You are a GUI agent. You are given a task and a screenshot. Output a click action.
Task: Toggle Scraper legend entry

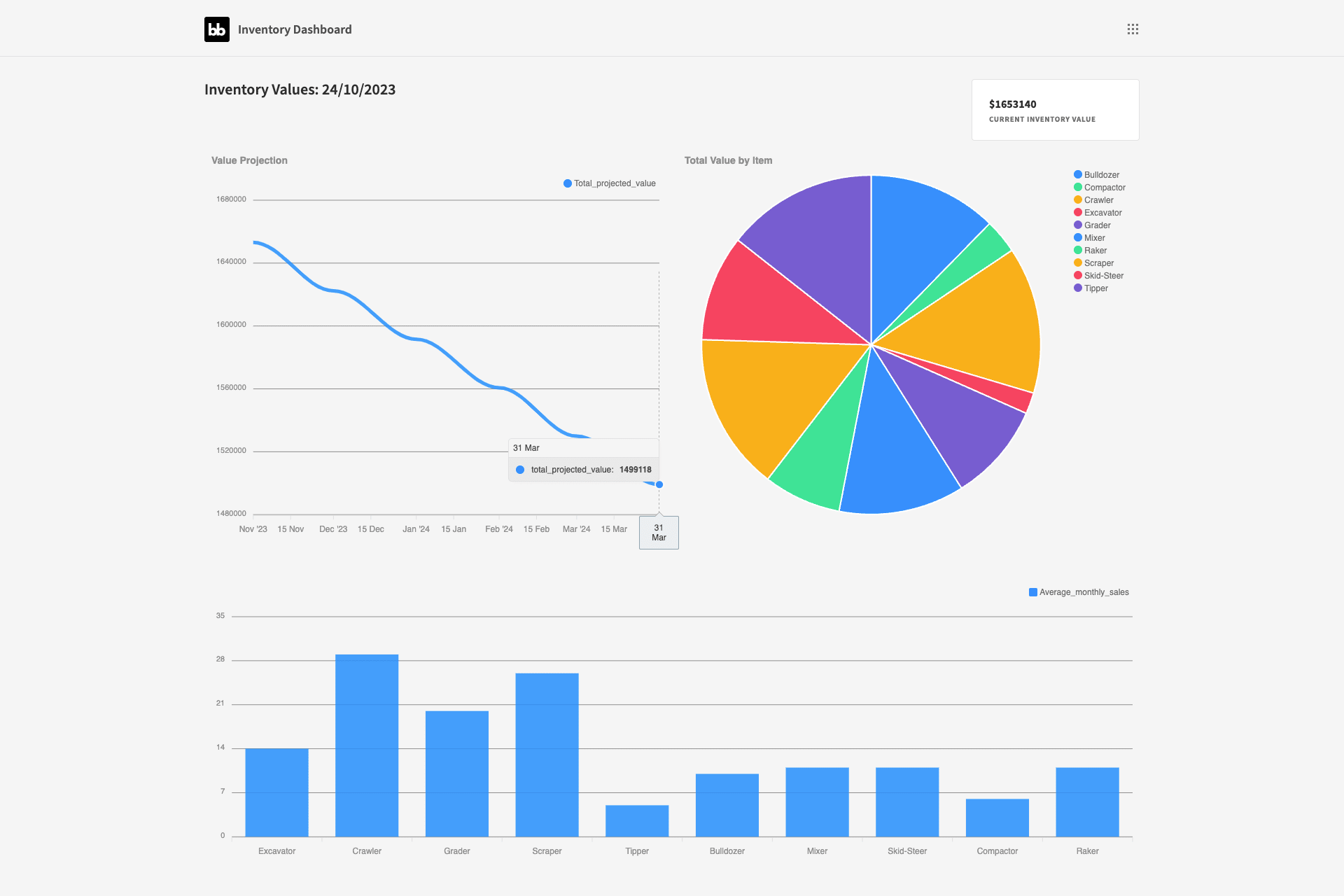click(x=1093, y=263)
